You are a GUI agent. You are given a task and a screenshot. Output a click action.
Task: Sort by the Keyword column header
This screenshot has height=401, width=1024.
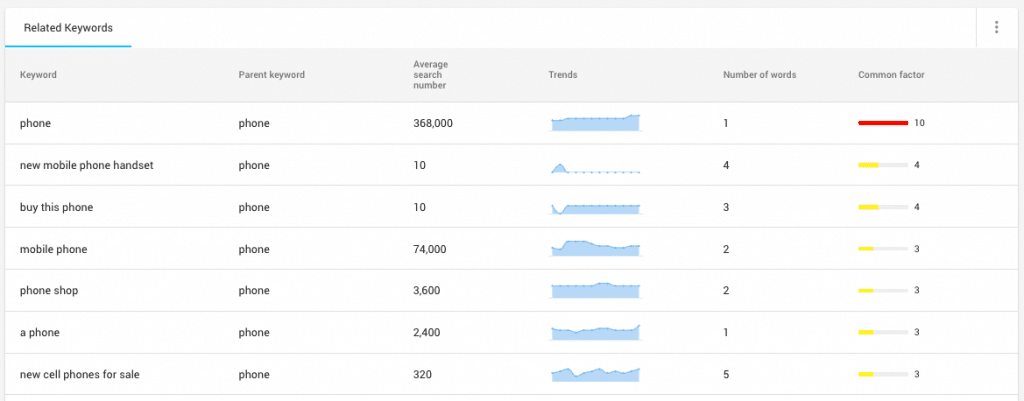point(38,75)
